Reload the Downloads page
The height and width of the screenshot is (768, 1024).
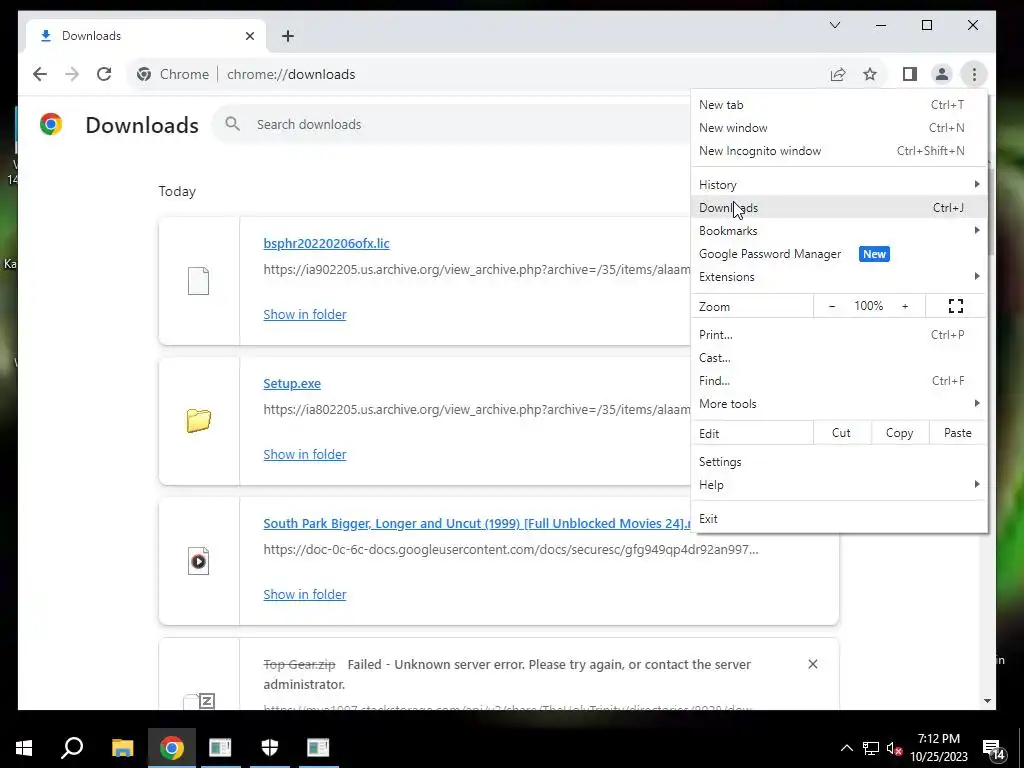[x=104, y=74]
